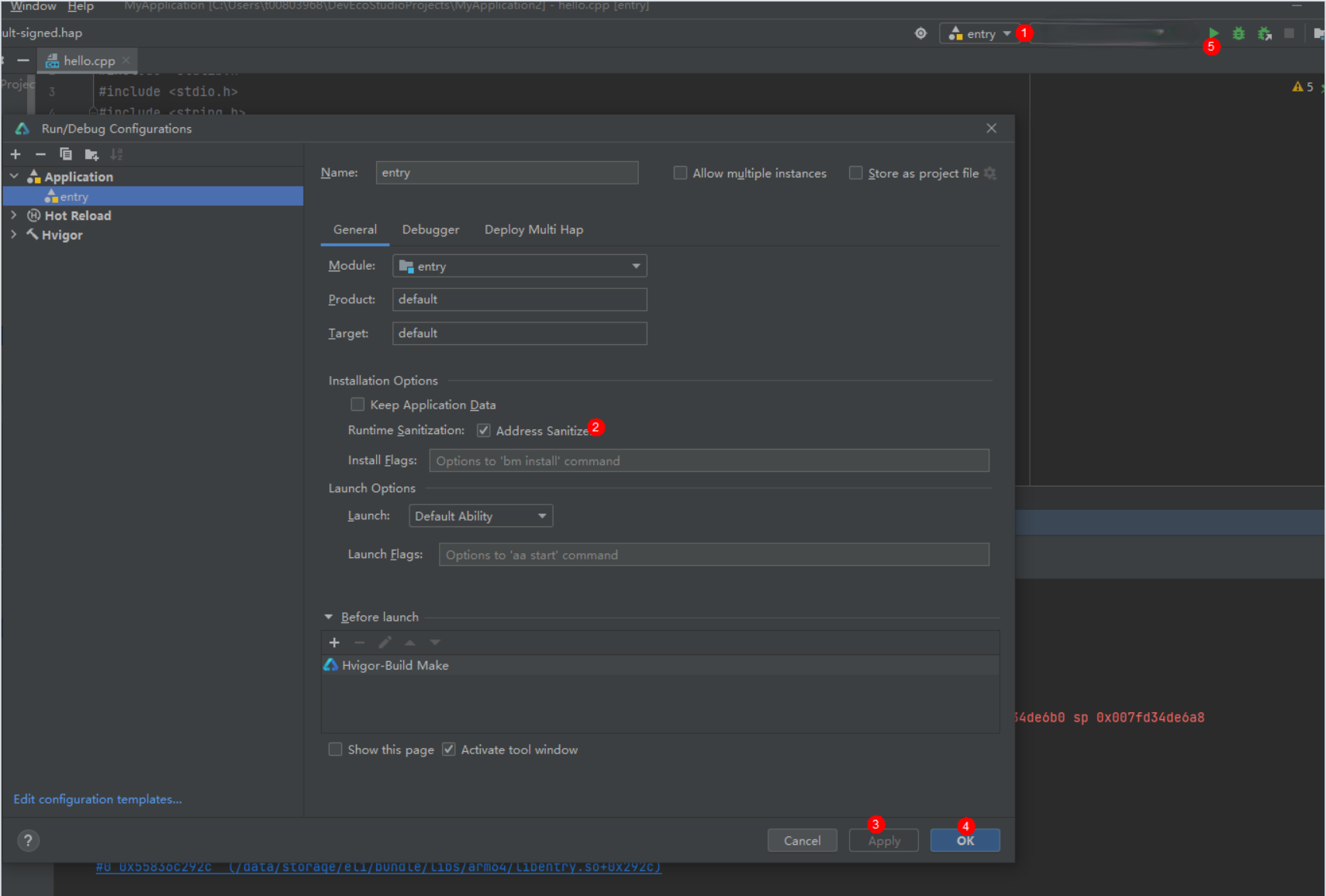Enable Keep Application Data checkbox

point(357,405)
